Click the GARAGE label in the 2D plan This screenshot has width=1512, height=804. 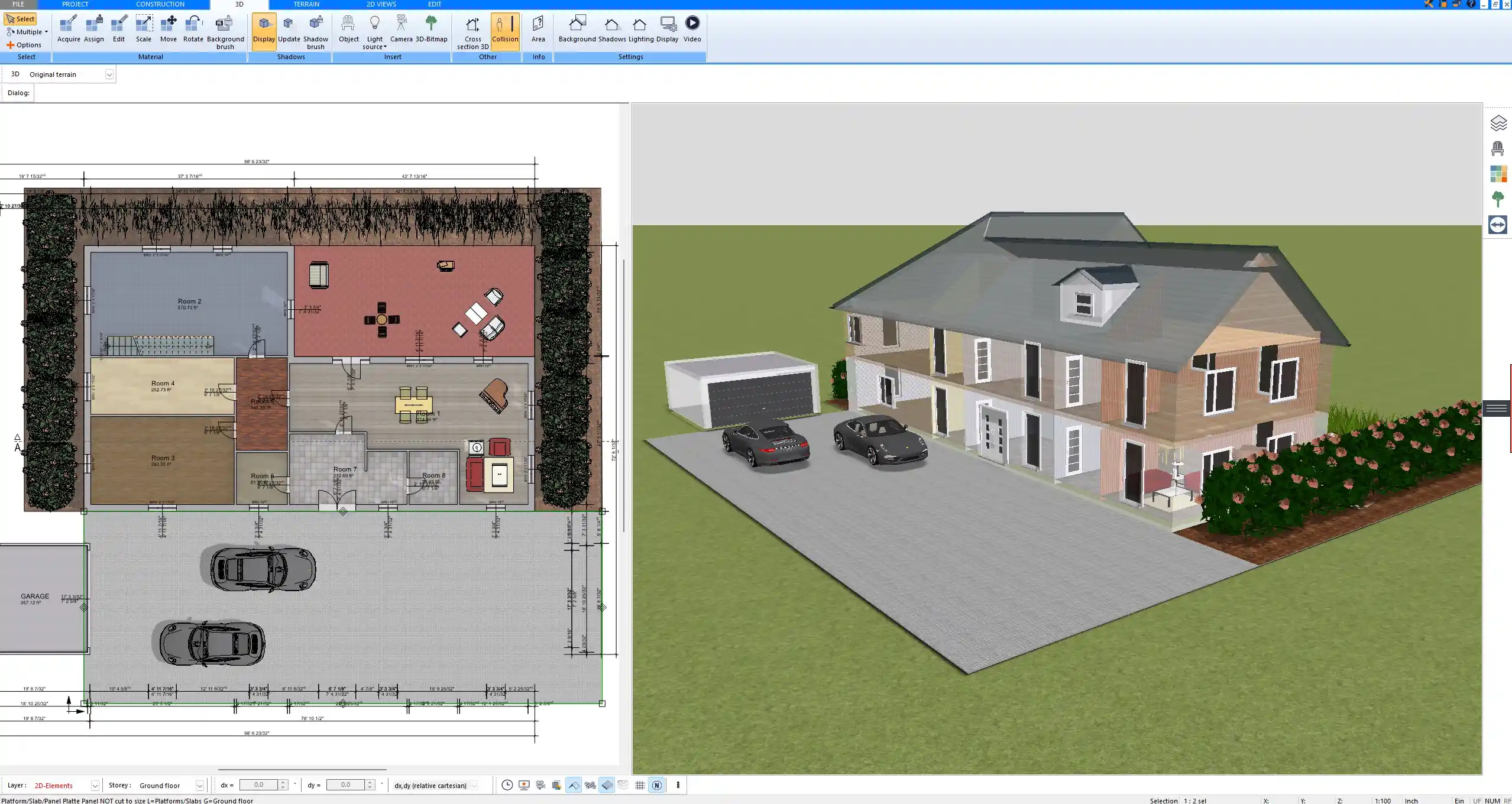pos(35,596)
